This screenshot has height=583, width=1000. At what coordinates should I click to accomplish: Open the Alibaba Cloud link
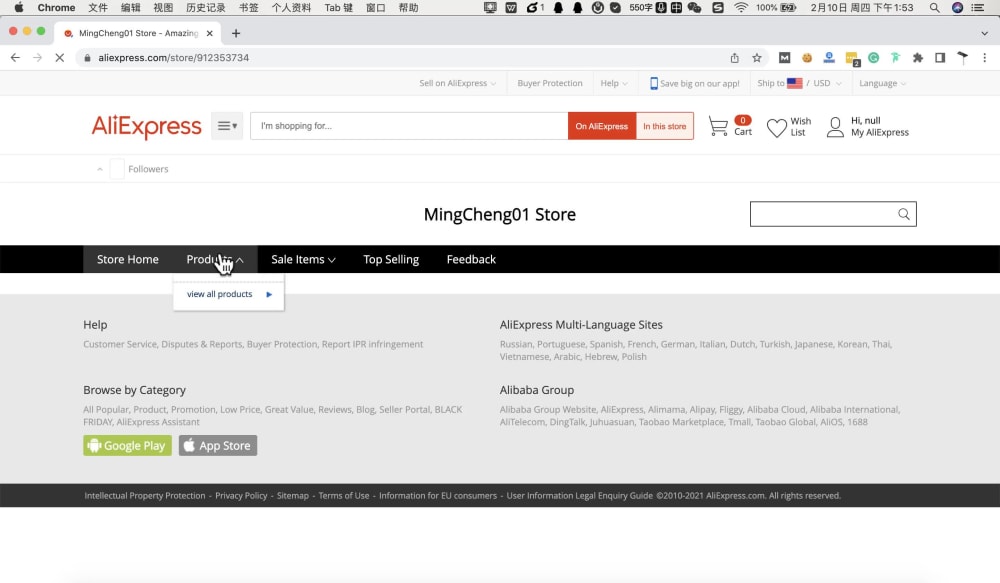776,410
